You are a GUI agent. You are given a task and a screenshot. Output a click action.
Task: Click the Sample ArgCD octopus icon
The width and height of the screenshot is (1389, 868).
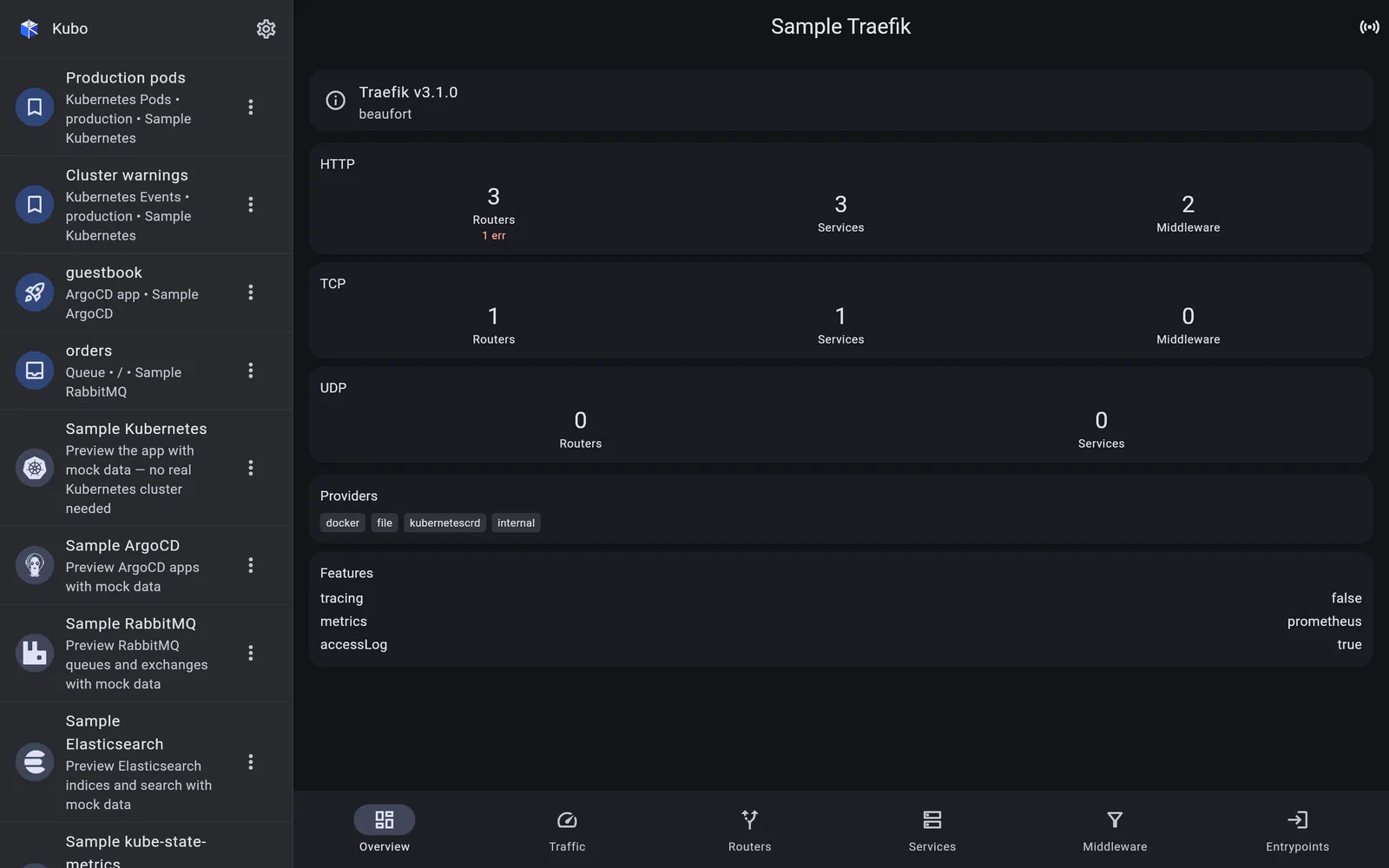[35, 565]
